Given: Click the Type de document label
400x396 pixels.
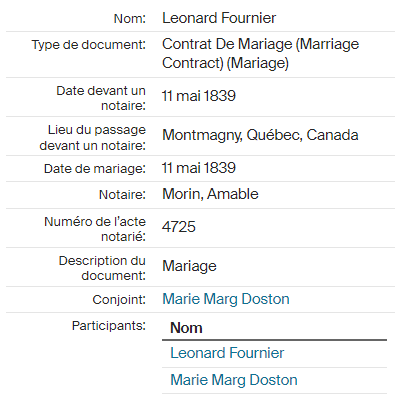Looking at the screenshot, I should (x=89, y=45).
